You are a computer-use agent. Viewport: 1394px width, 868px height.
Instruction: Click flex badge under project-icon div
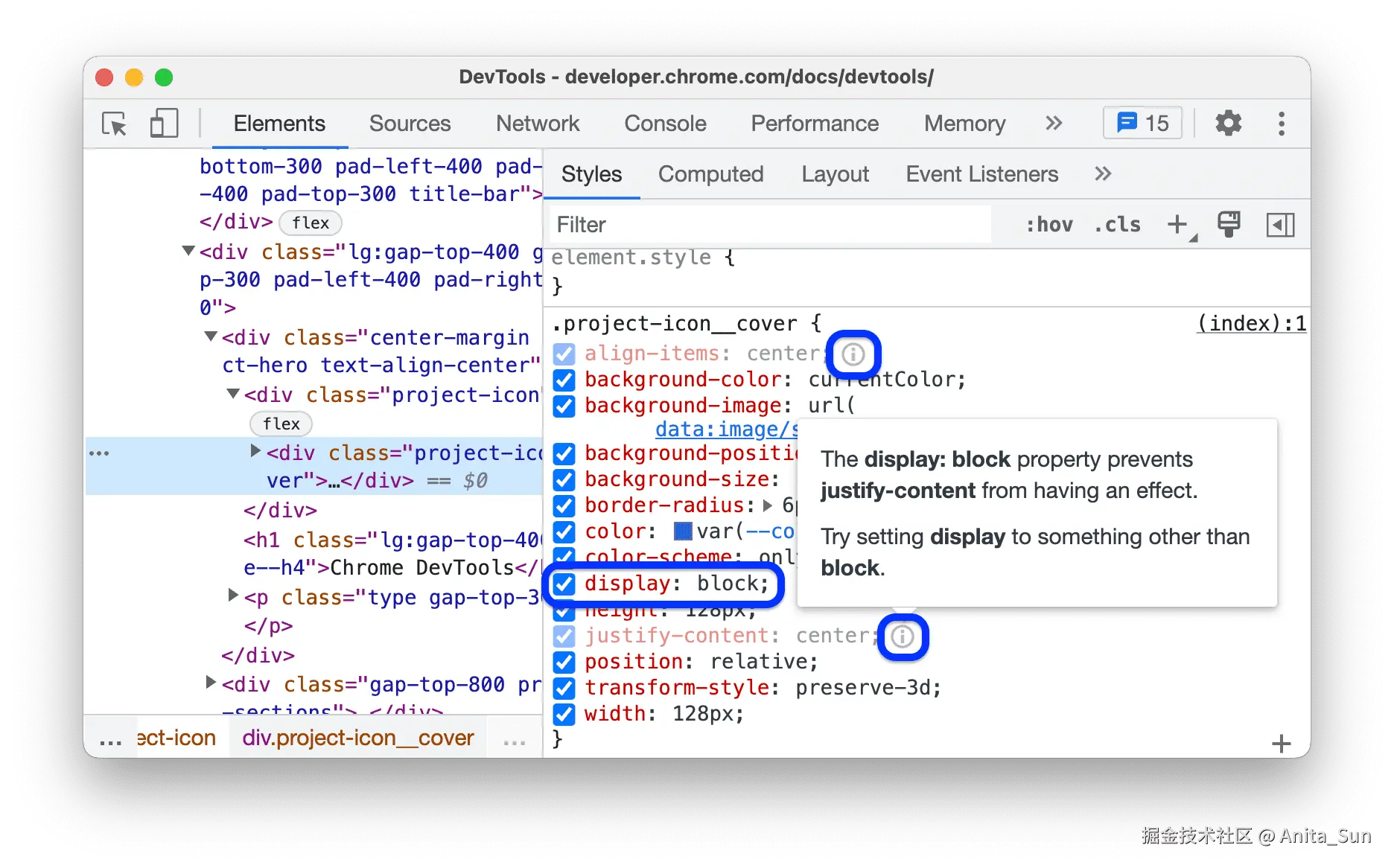coord(281,424)
